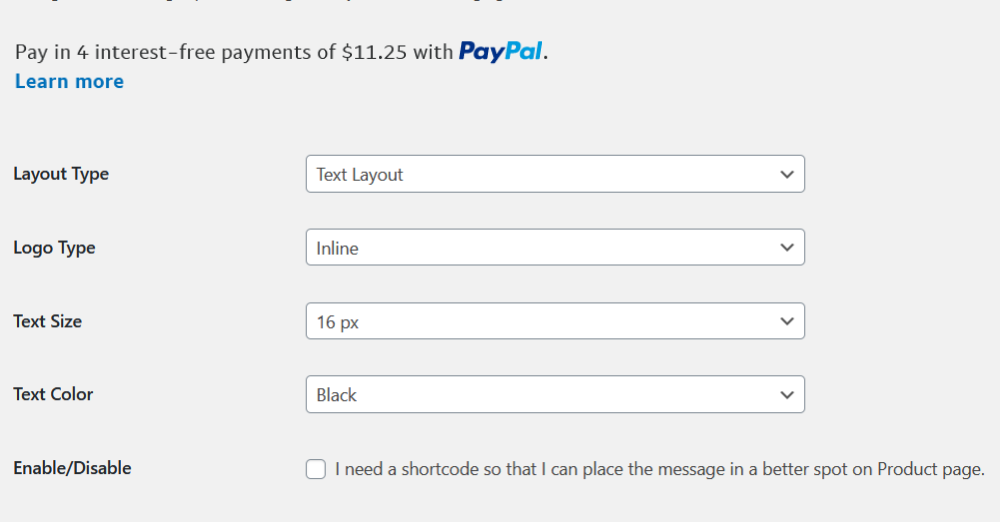This screenshot has height=523, width=1000.
Task: Enable the shortcode checkbox
Action: [316, 469]
